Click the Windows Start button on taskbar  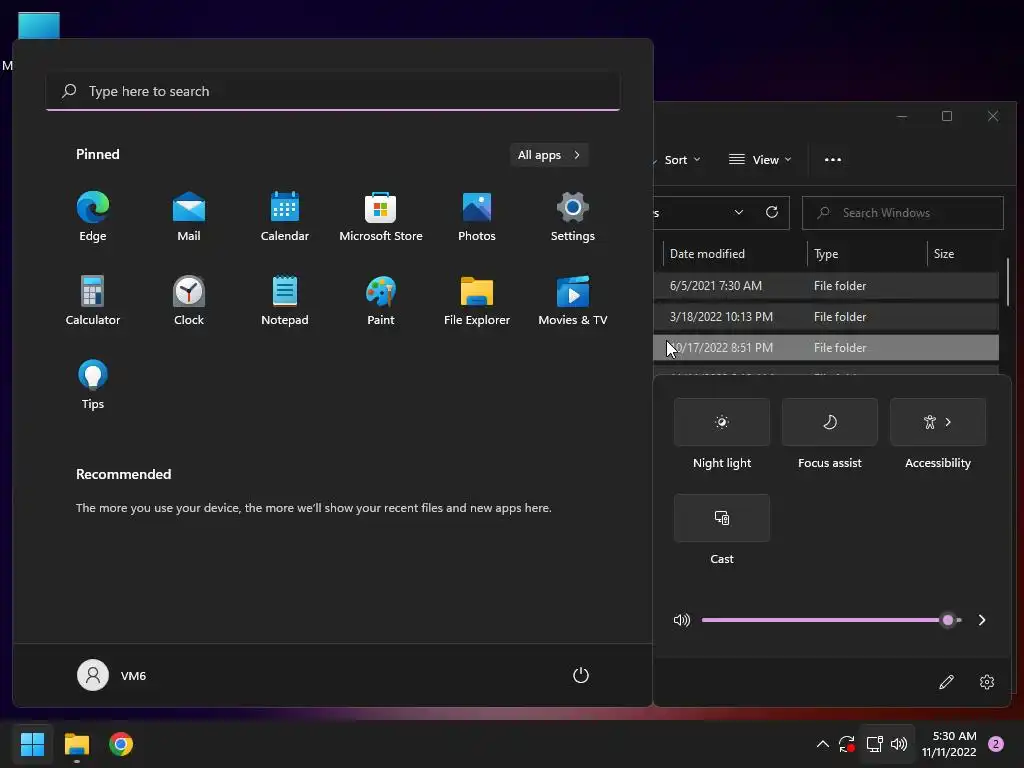click(32, 744)
